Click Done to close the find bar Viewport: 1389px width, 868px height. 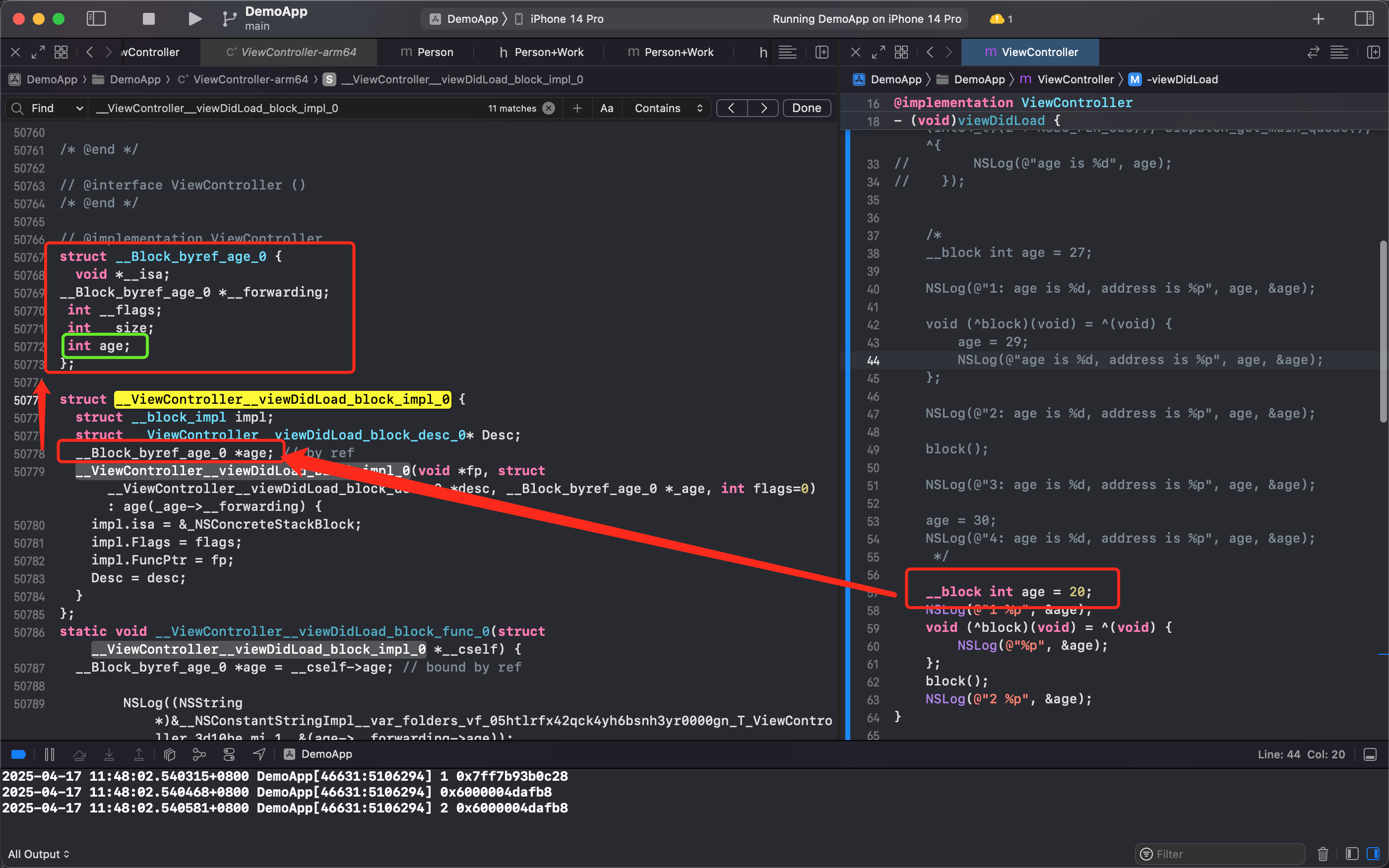(x=807, y=108)
